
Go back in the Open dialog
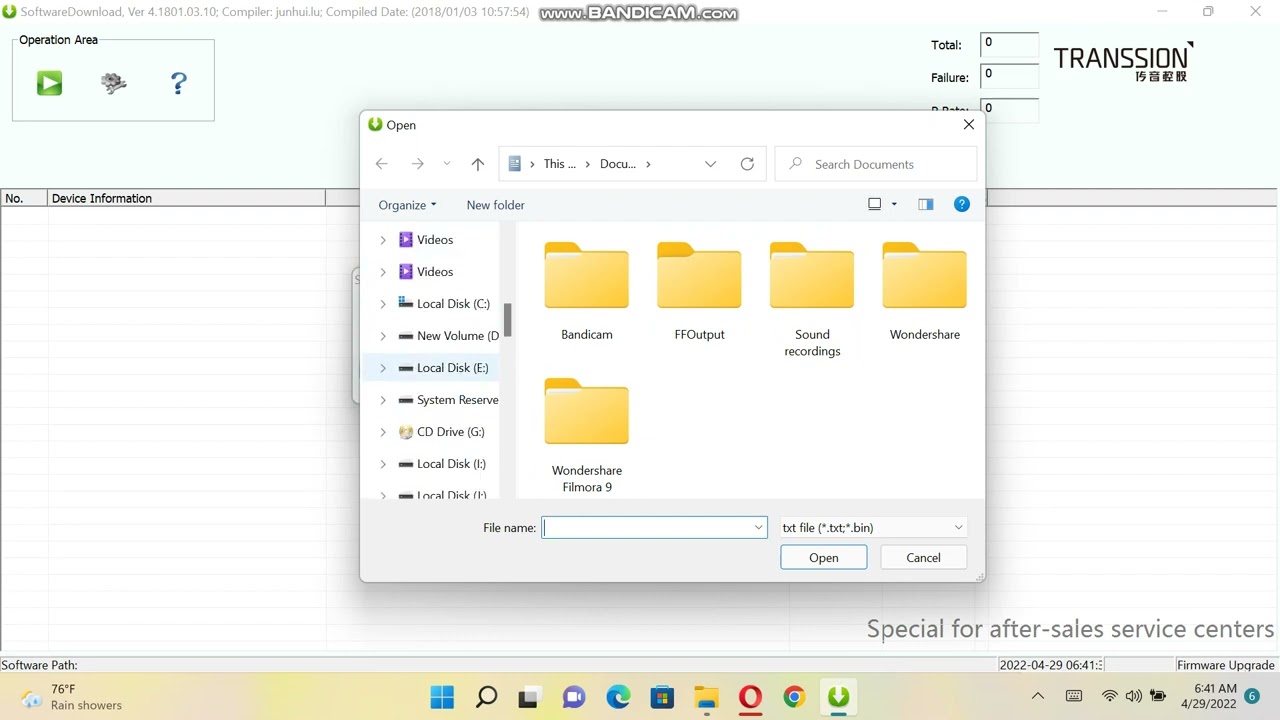[381, 164]
